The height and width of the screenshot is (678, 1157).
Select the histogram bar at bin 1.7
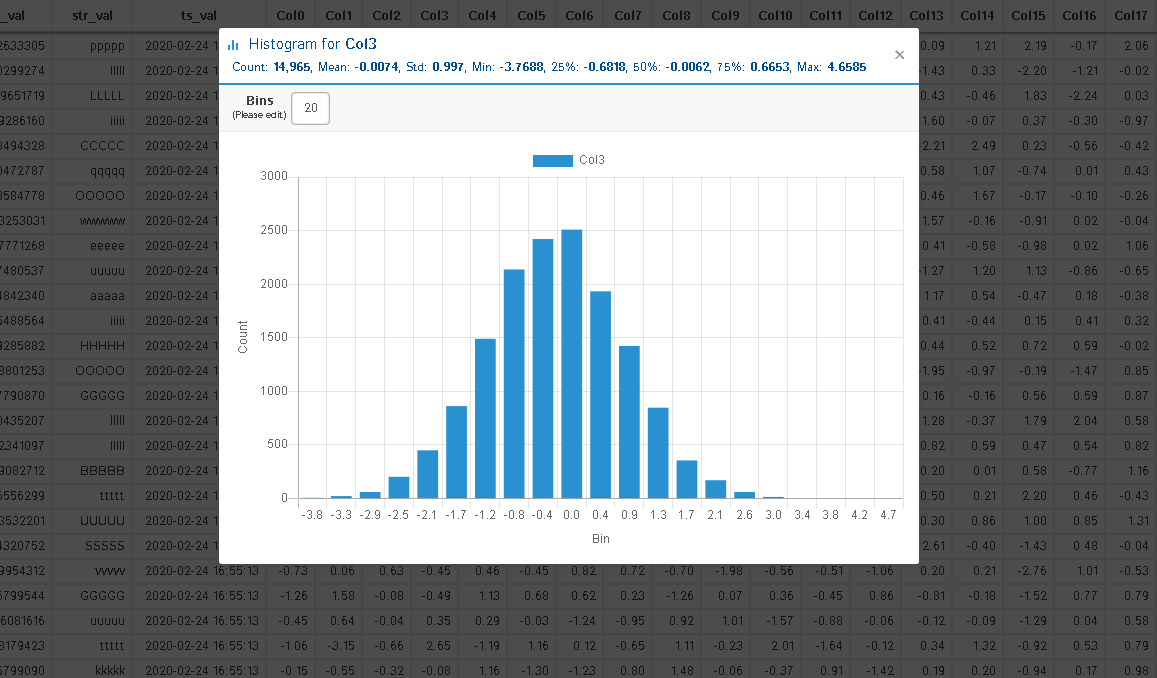click(687, 480)
